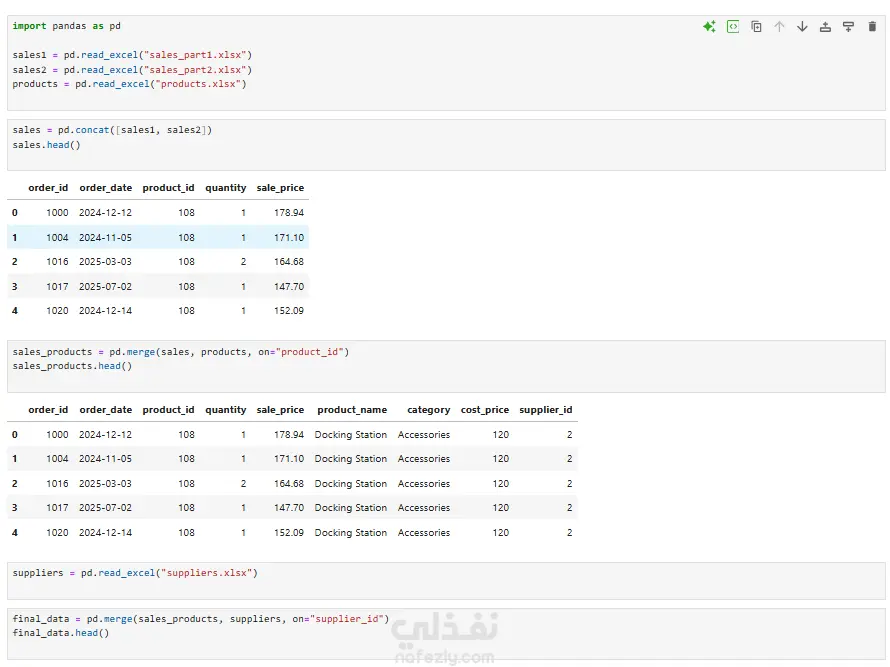Select cost price 120 in merged row 1017
890x667 pixels.
pos(501,508)
